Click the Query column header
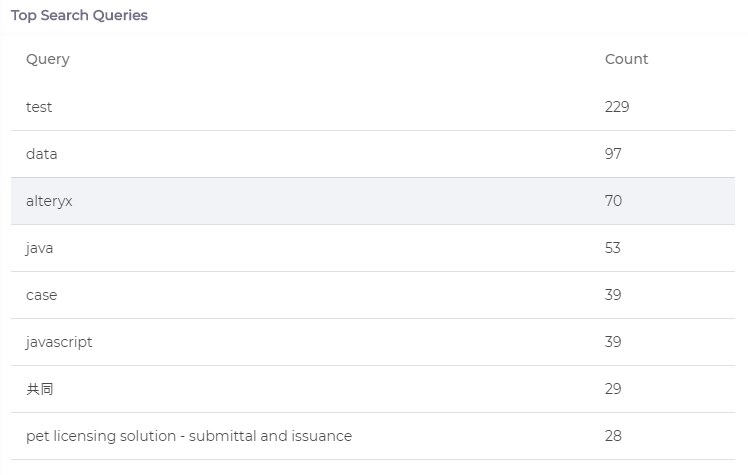Screen dimensions: 748x475 [48, 59]
